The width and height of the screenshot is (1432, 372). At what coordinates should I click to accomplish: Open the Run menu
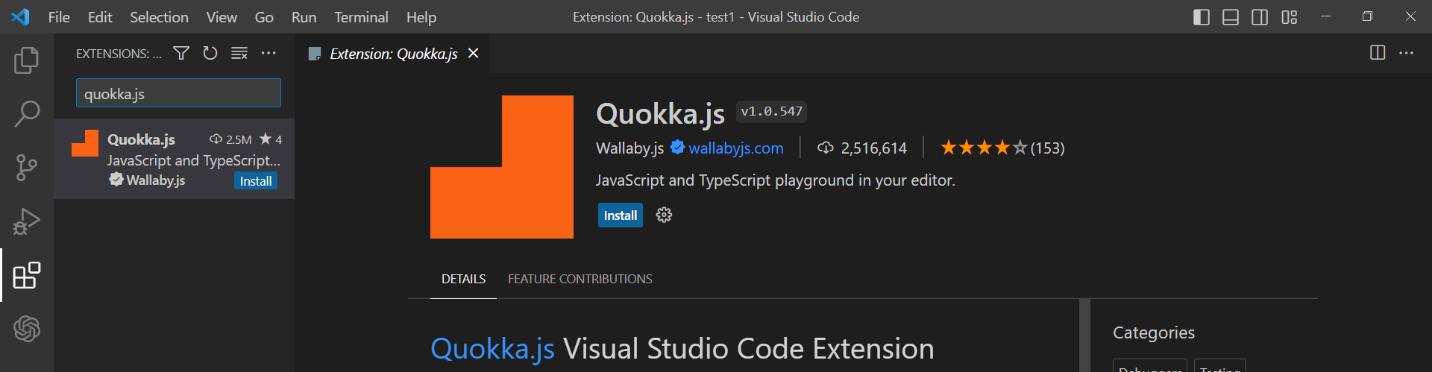[304, 17]
